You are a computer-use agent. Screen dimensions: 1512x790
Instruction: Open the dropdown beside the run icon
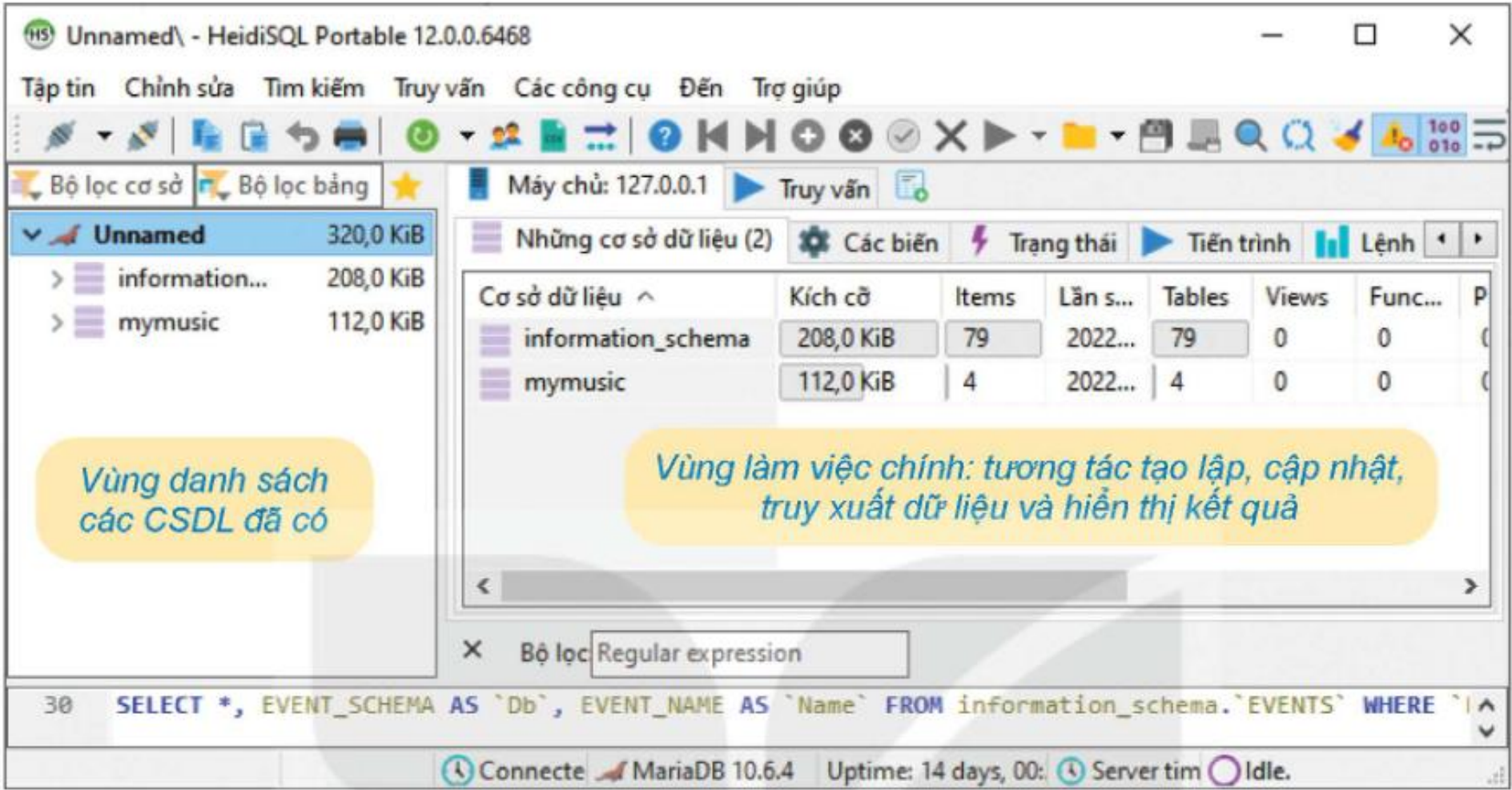1038,136
